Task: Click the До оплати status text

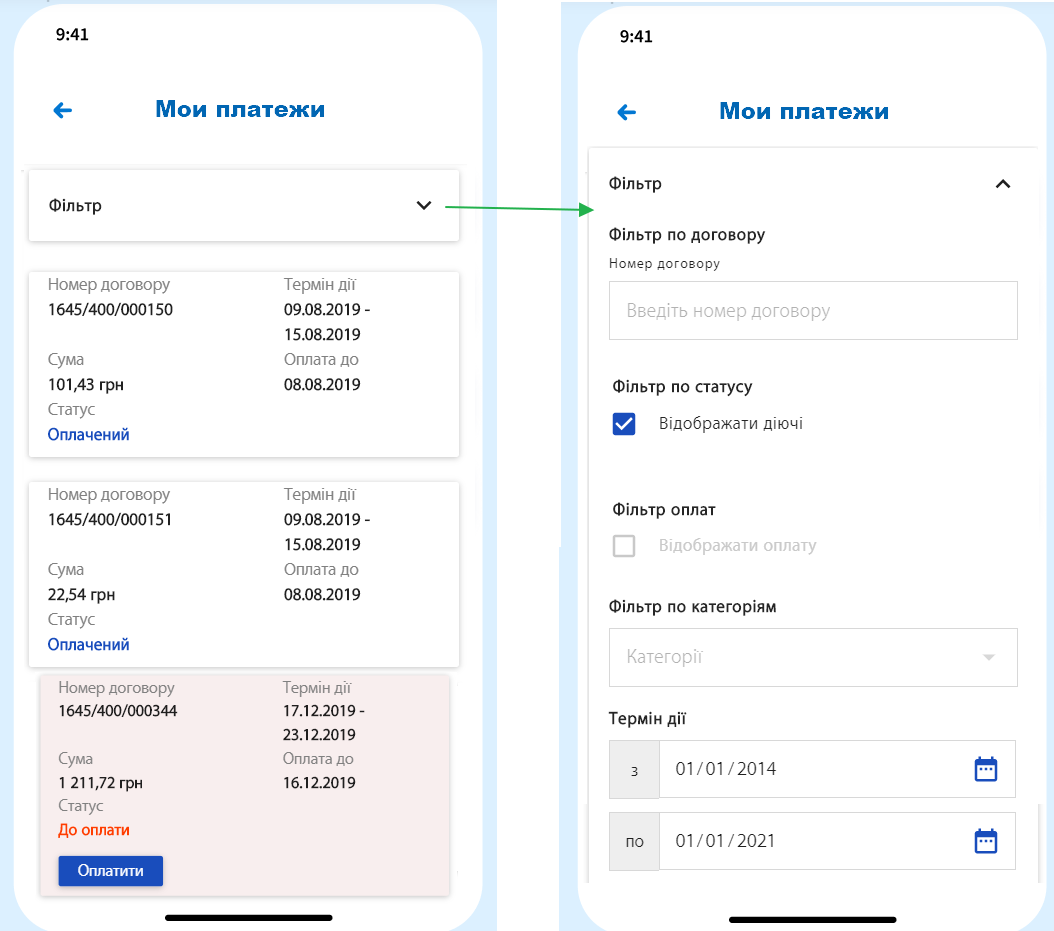Action: click(94, 830)
